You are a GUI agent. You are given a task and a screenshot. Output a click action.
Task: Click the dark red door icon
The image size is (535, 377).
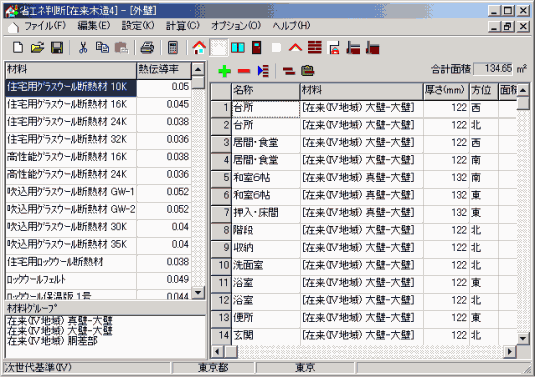pos(257,47)
